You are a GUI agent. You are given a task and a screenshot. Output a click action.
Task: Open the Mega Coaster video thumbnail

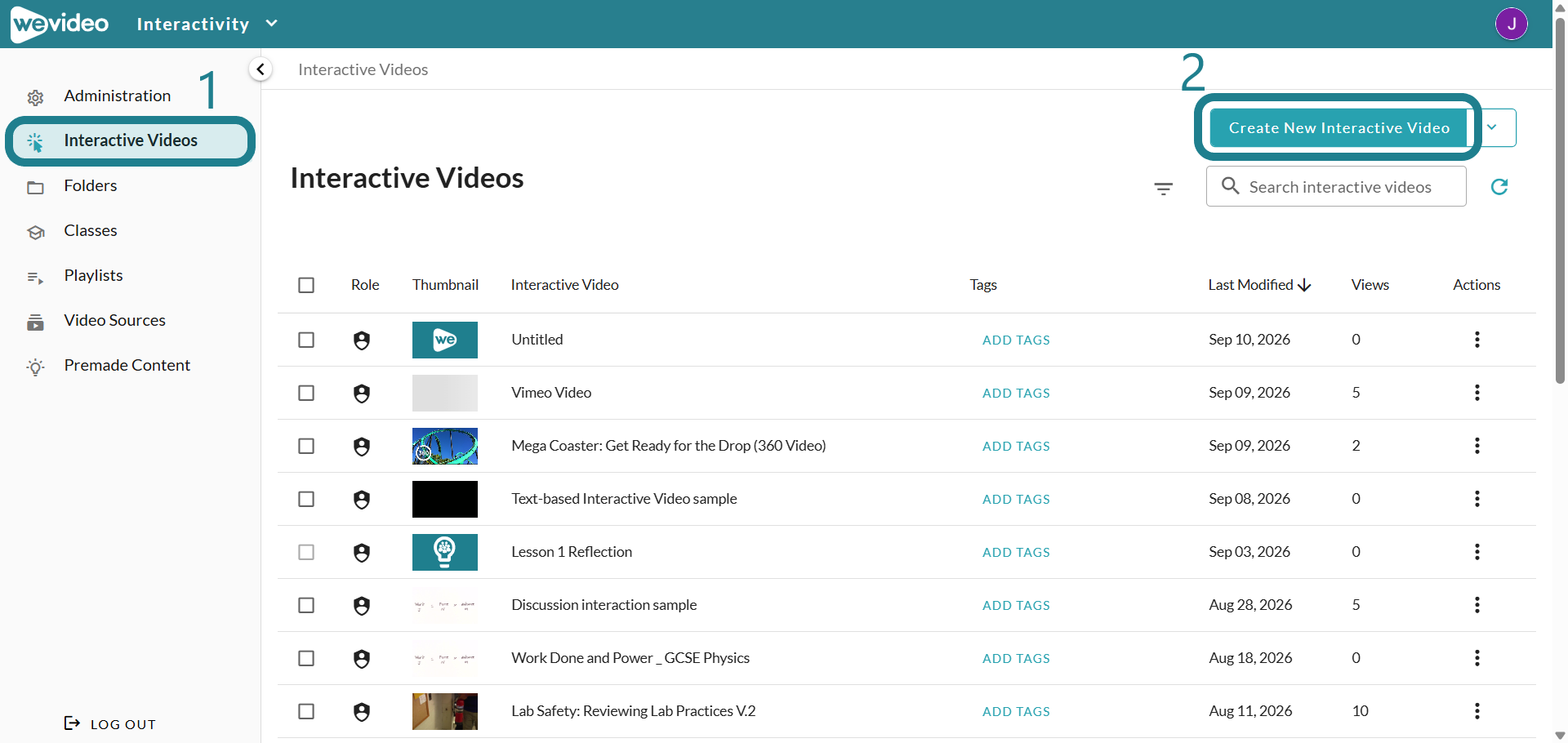point(445,446)
